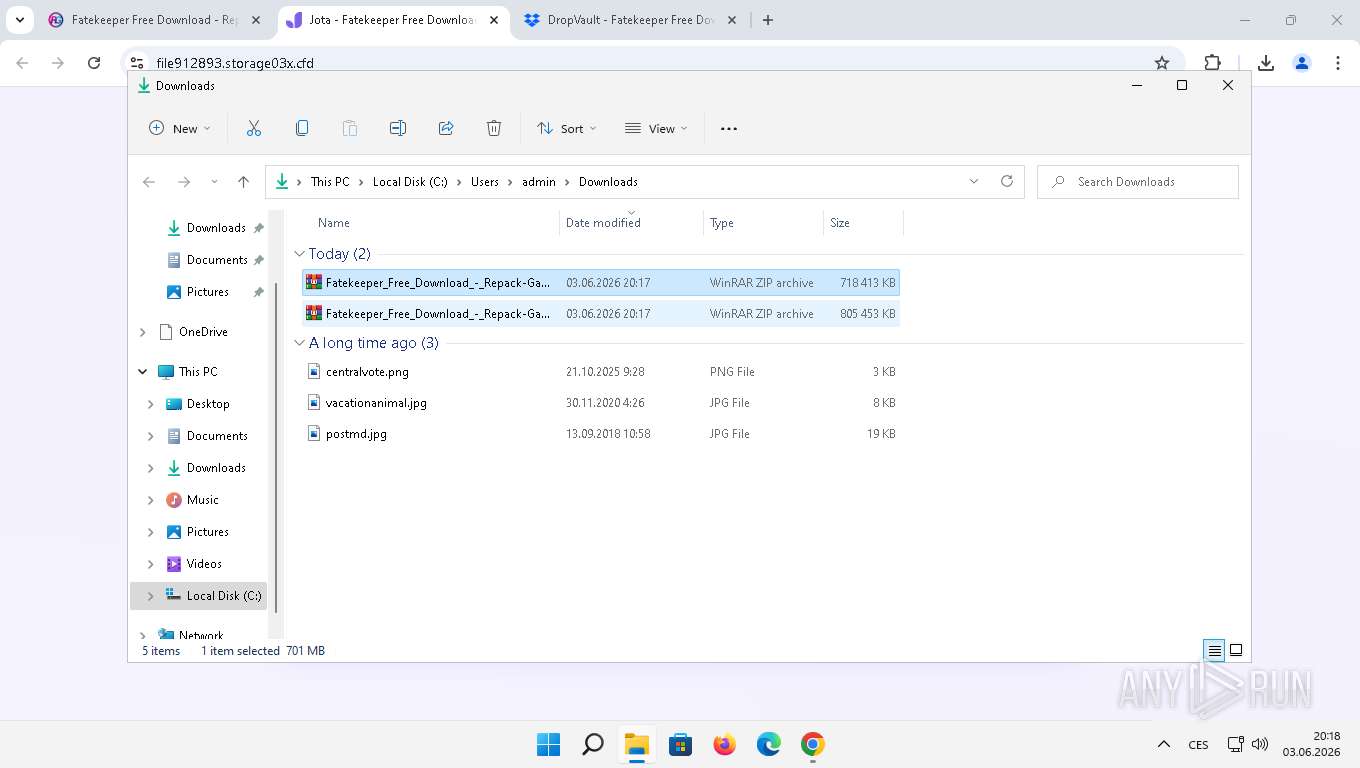Image resolution: width=1360 pixels, height=768 pixels.
Task: Open Chrome profile avatar icon
Action: pos(1302,63)
